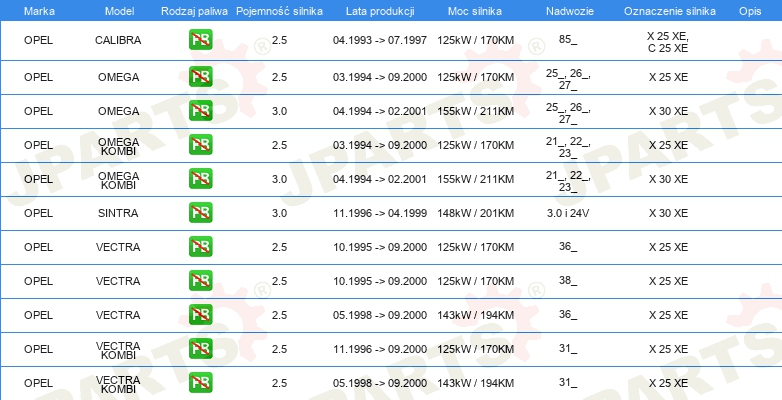Click OPEL in the SINTRA row
The width and height of the screenshot is (782, 400).
click(38, 213)
